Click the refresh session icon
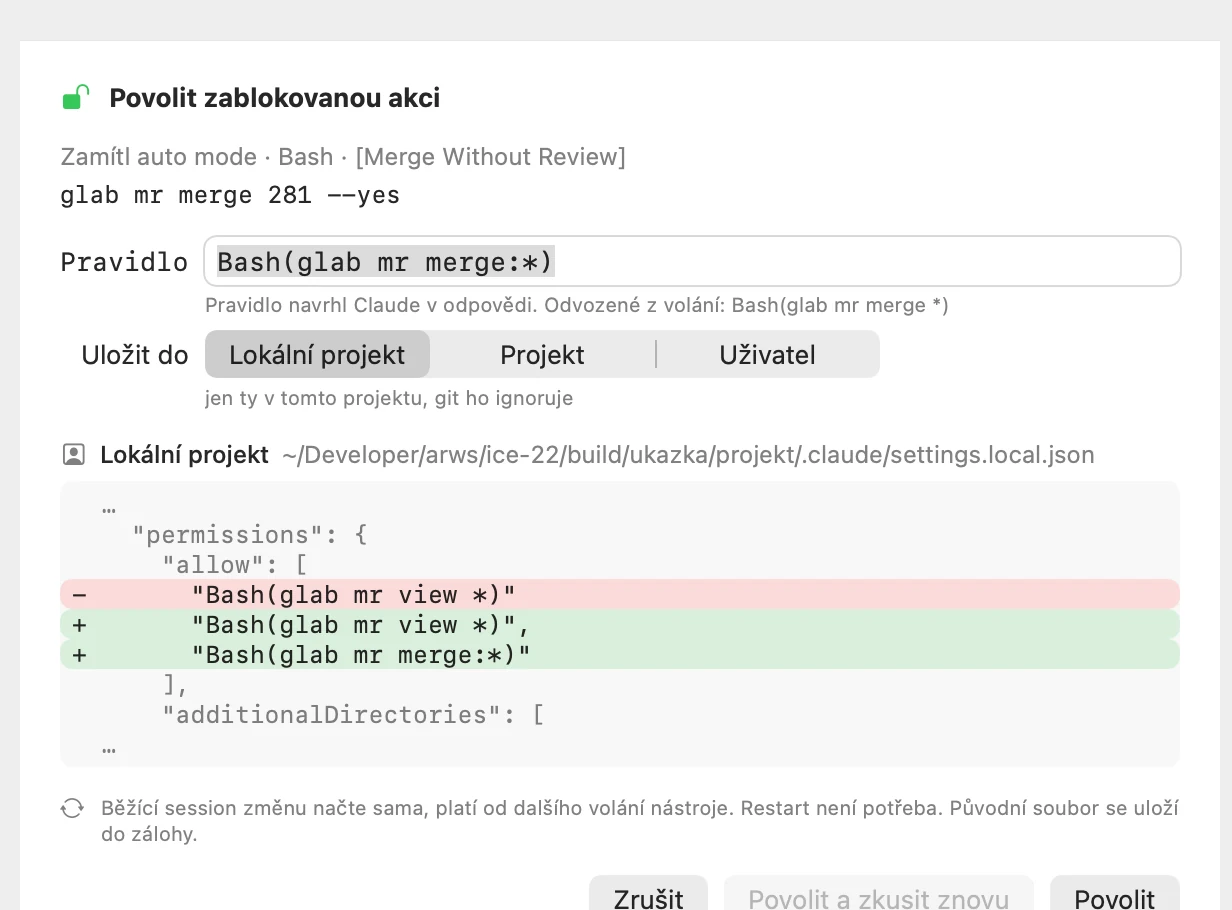 pos(72,808)
